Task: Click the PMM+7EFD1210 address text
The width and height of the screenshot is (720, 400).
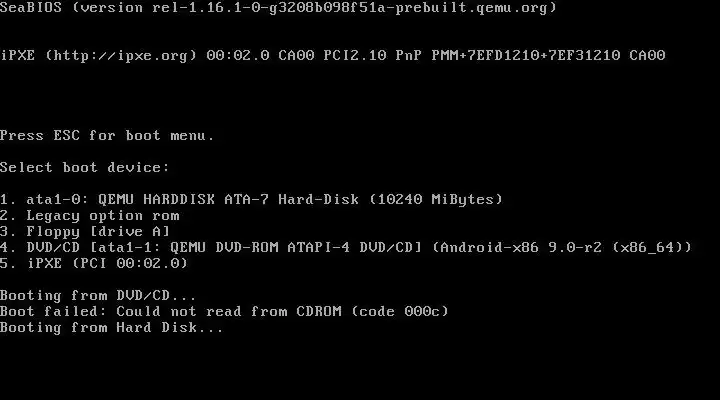Action: click(x=485, y=56)
